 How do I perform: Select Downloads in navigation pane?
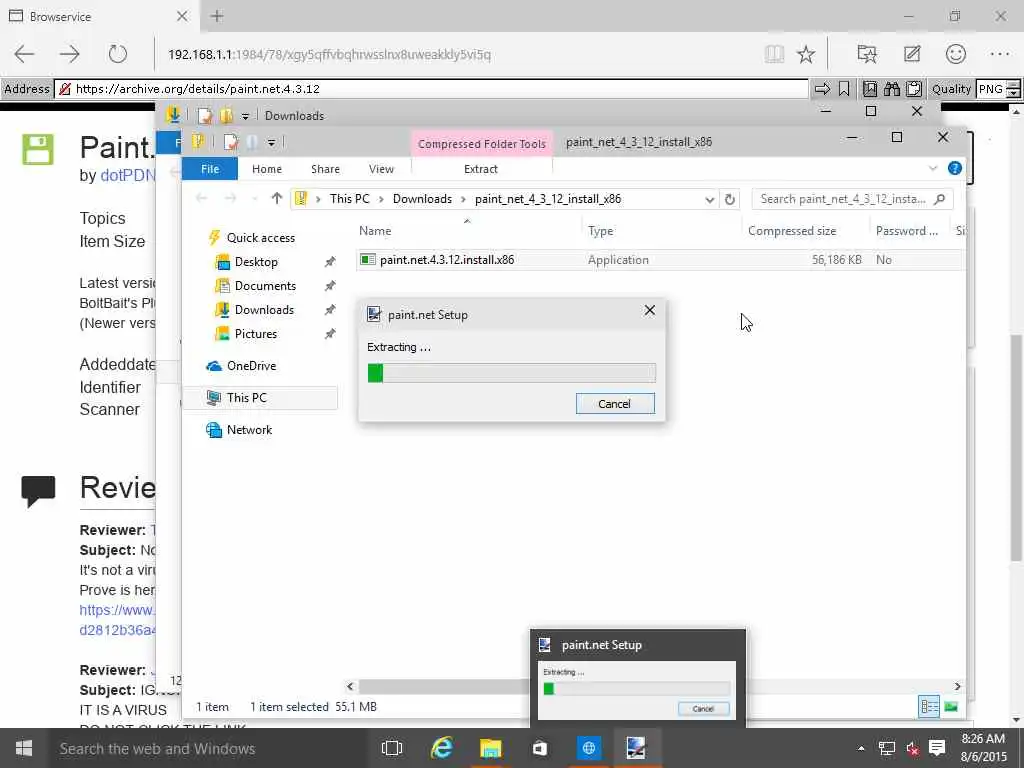tap(264, 310)
